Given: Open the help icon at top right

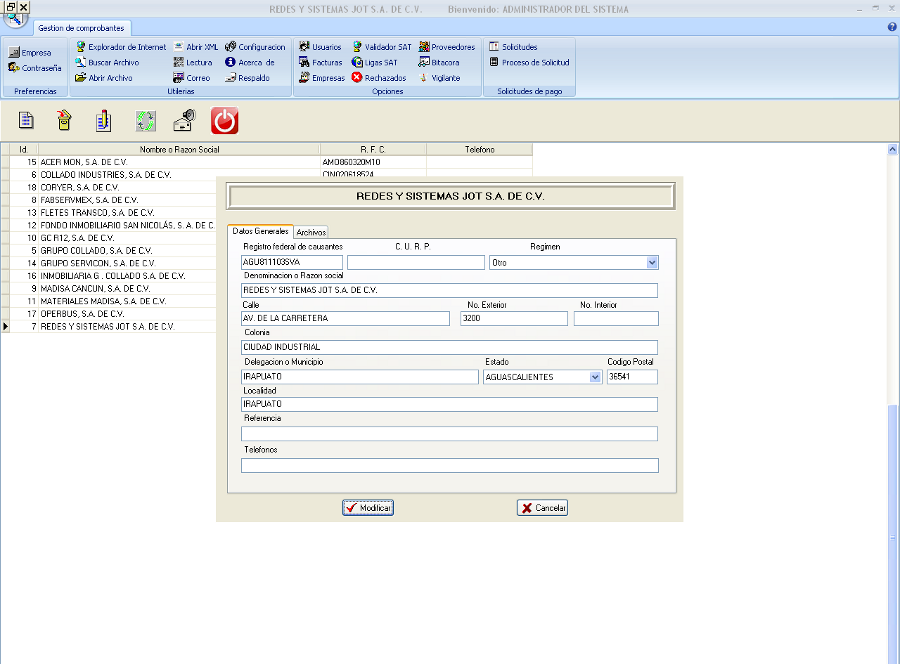Looking at the screenshot, I should [891, 27].
